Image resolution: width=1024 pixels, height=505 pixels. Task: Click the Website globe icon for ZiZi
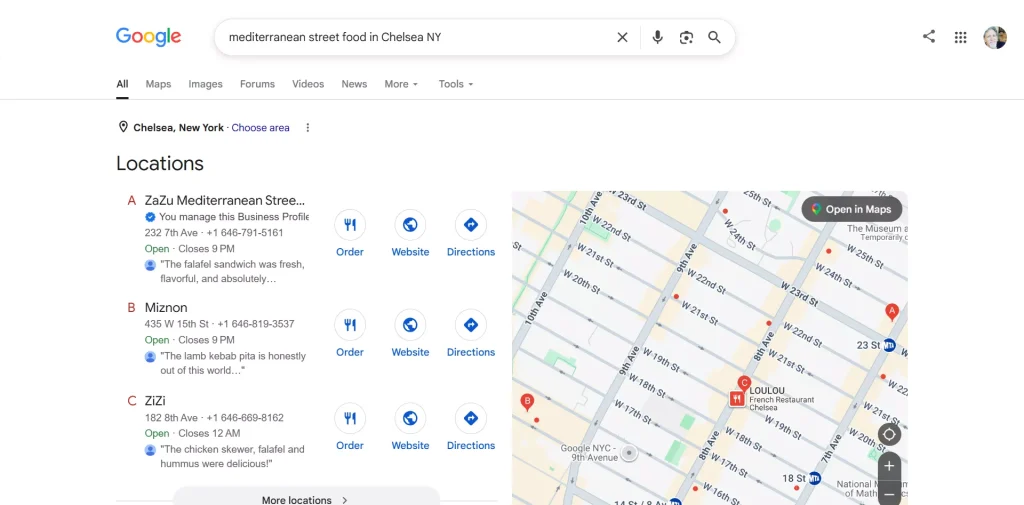(410, 418)
